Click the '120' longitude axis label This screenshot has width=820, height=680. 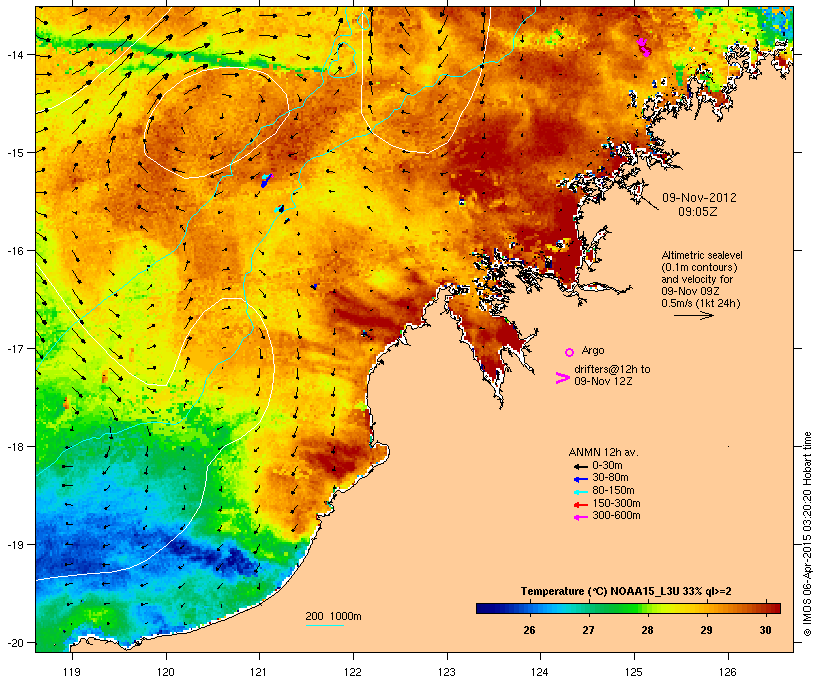click(166, 672)
